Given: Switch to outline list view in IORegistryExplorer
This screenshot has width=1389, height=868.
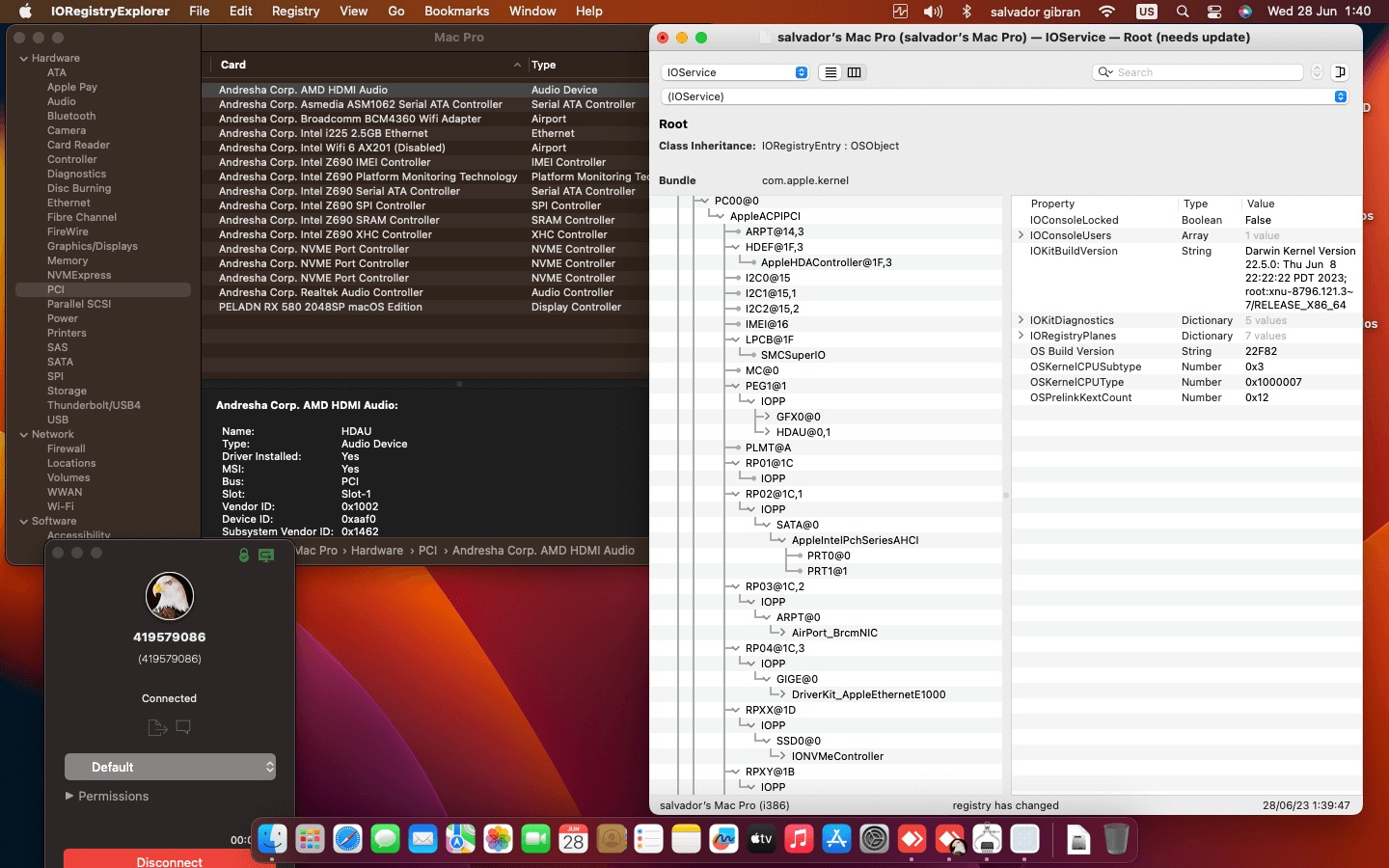Looking at the screenshot, I should [x=831, y=72].
